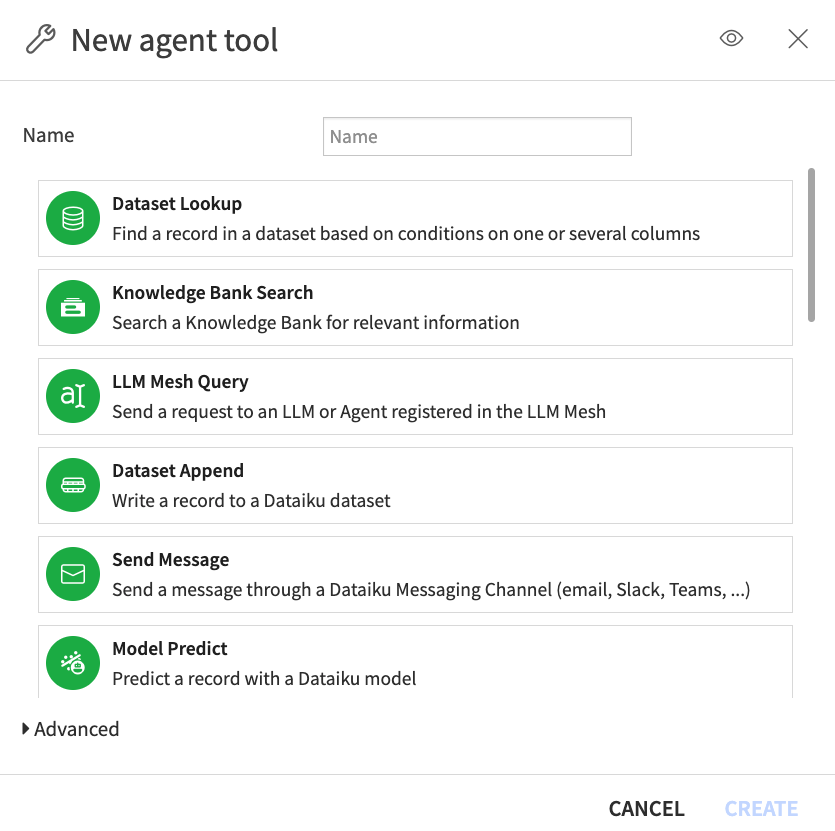Toggle the preview eye icon
This screenshot has height=831, width=835.
[x=731, y=37]
